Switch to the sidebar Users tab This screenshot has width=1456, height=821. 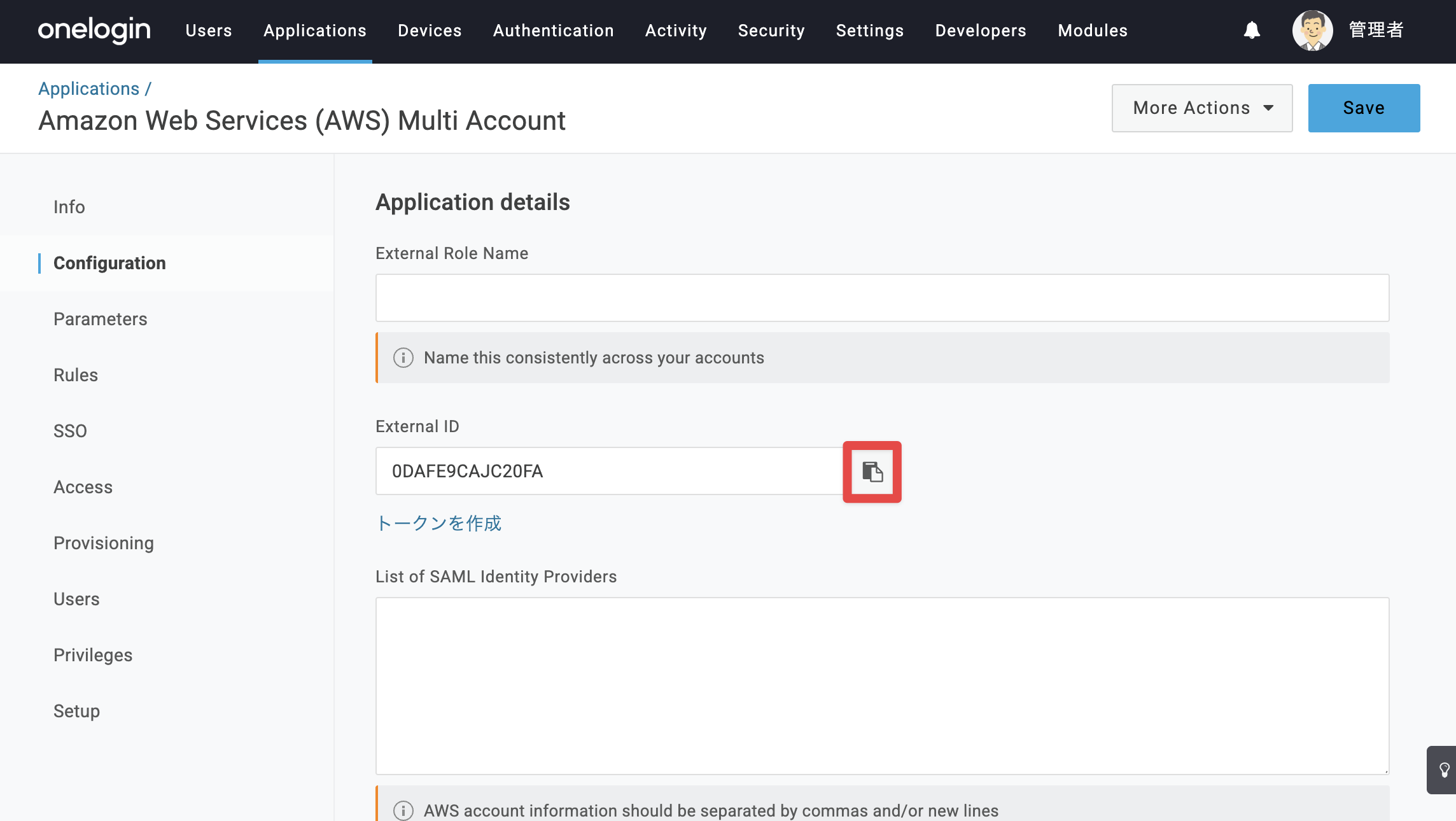pos(76,599)
